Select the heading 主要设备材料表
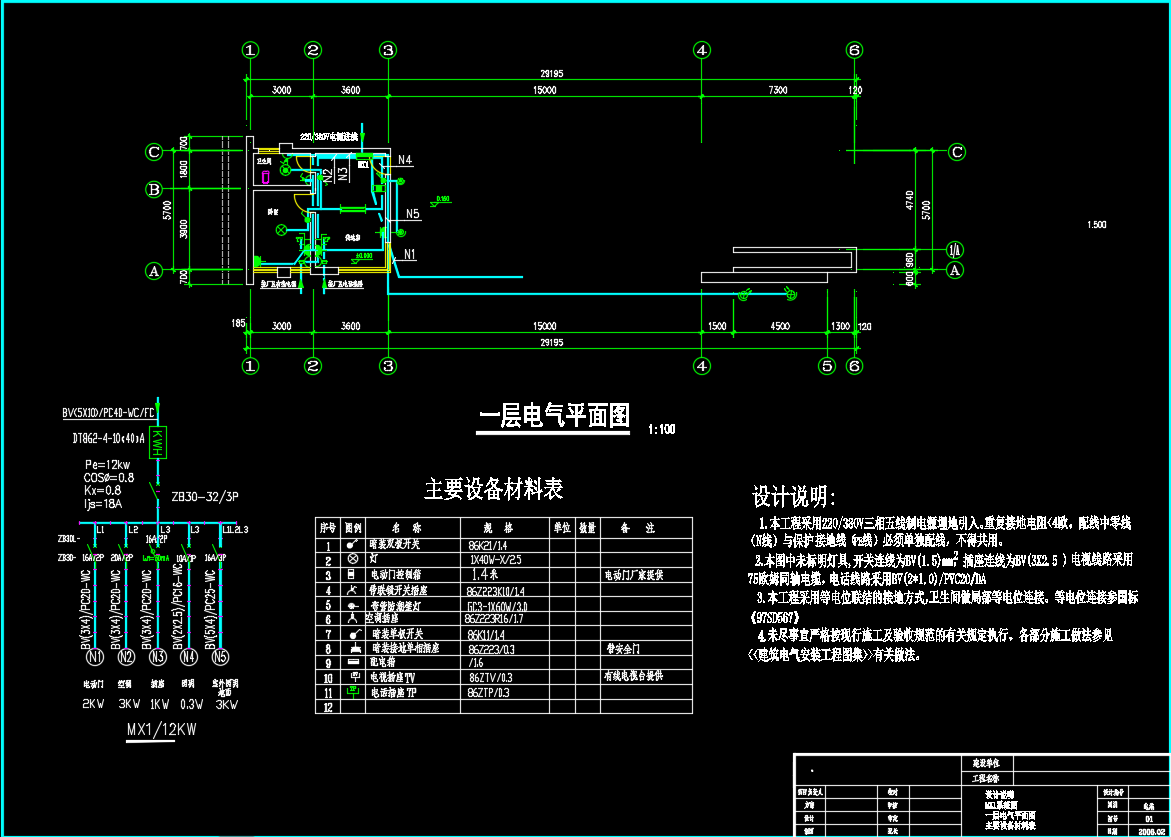 pyautogui.click(x=494, y=489)
